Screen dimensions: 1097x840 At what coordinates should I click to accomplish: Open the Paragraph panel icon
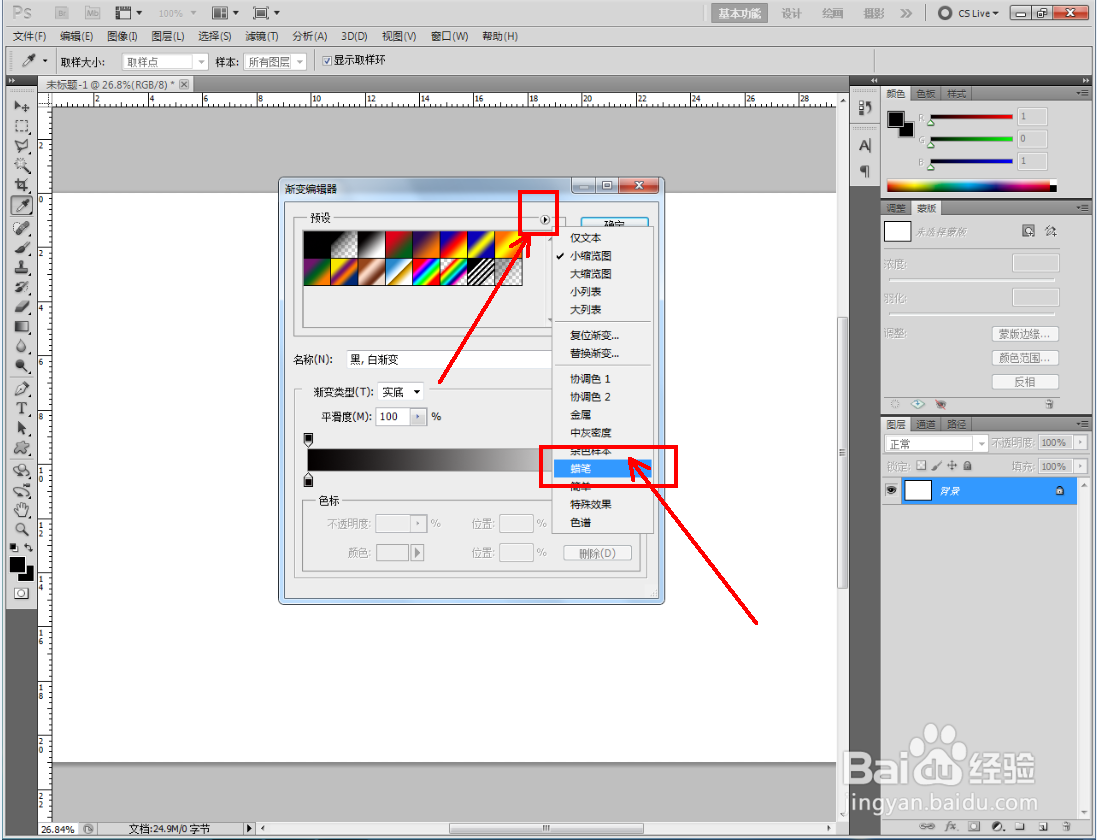coord(865,171)
